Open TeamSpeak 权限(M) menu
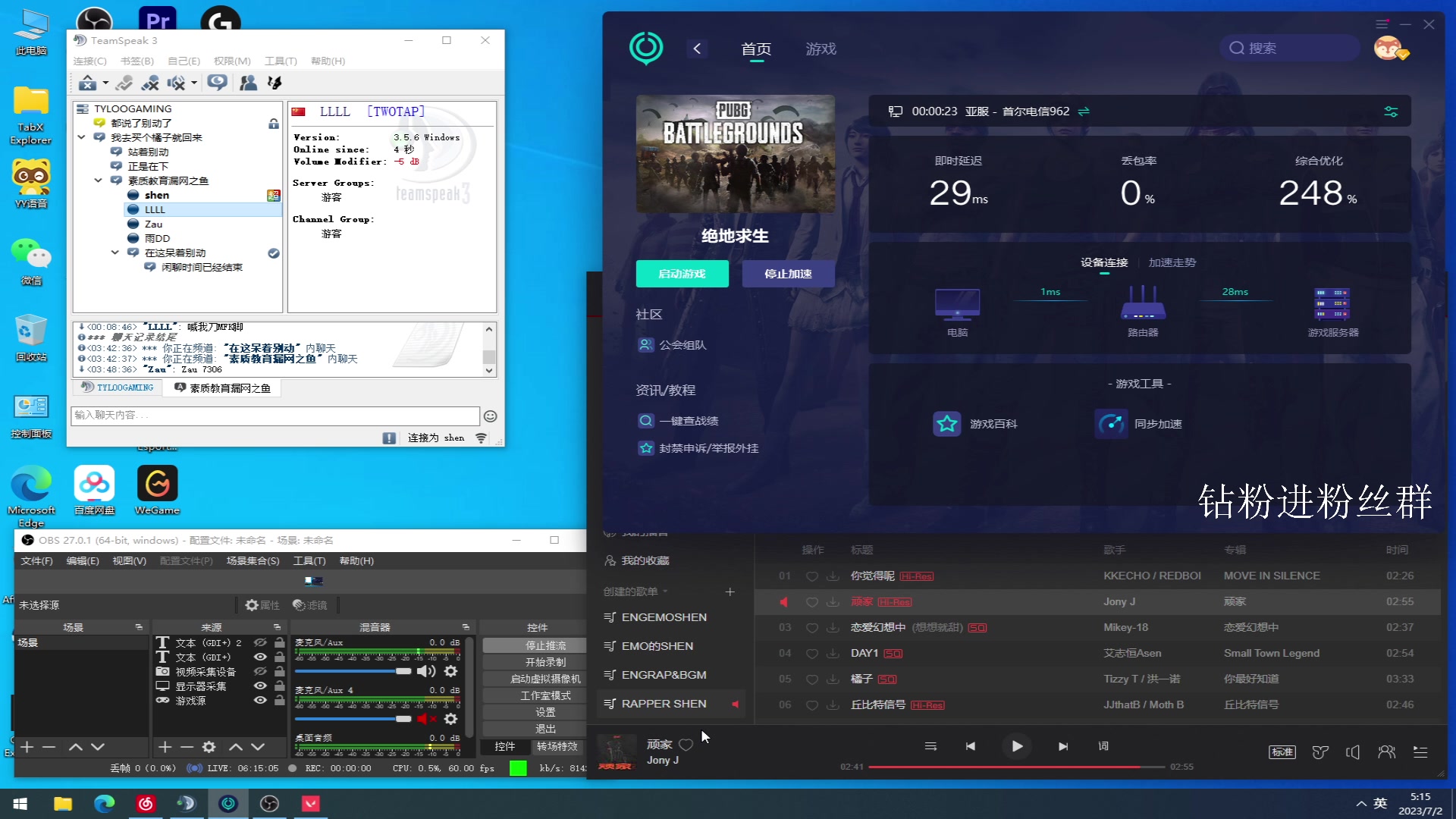 pyautogui.click(x=232, y=61)
